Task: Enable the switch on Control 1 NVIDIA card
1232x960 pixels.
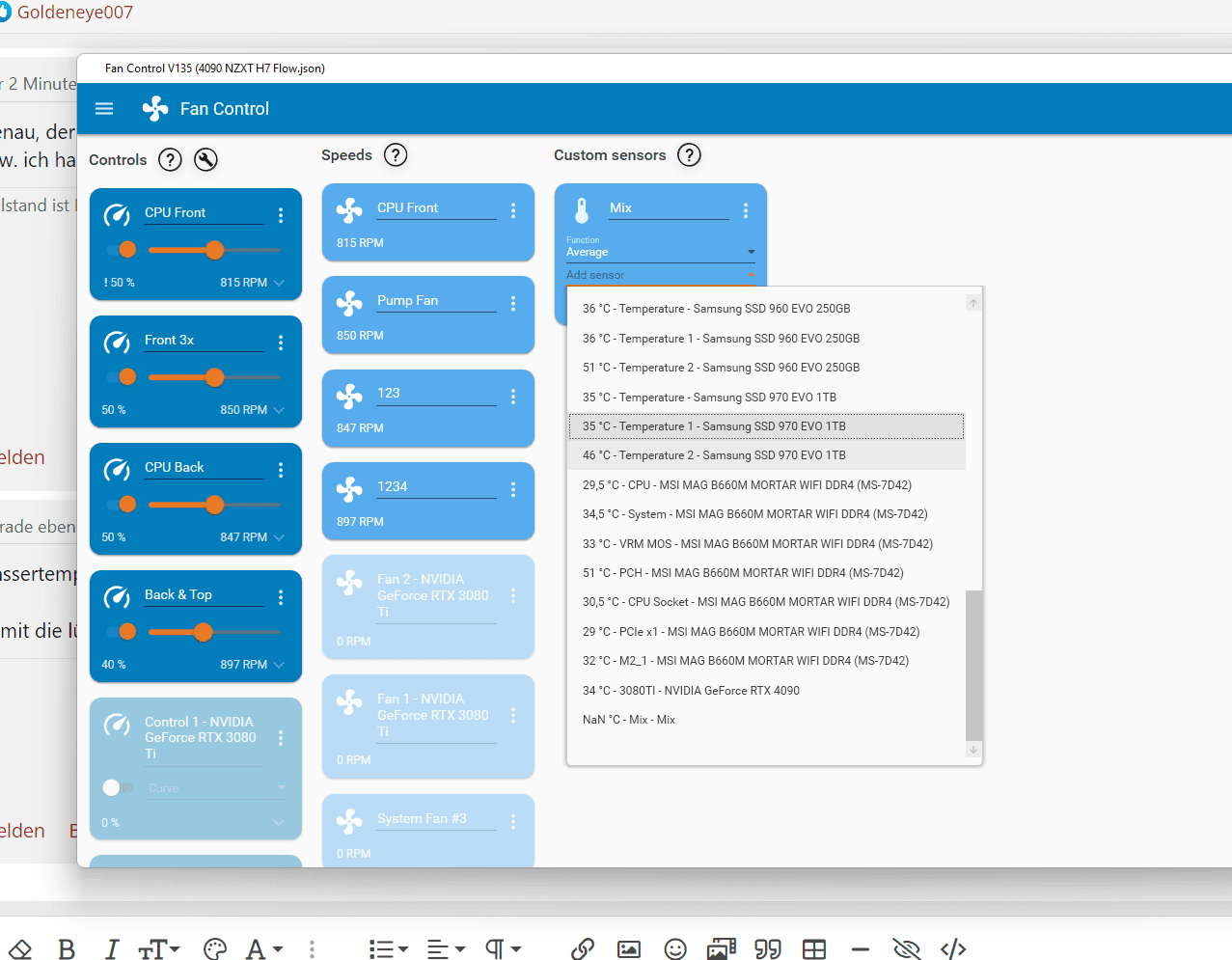Action: [x=117, y=788]
